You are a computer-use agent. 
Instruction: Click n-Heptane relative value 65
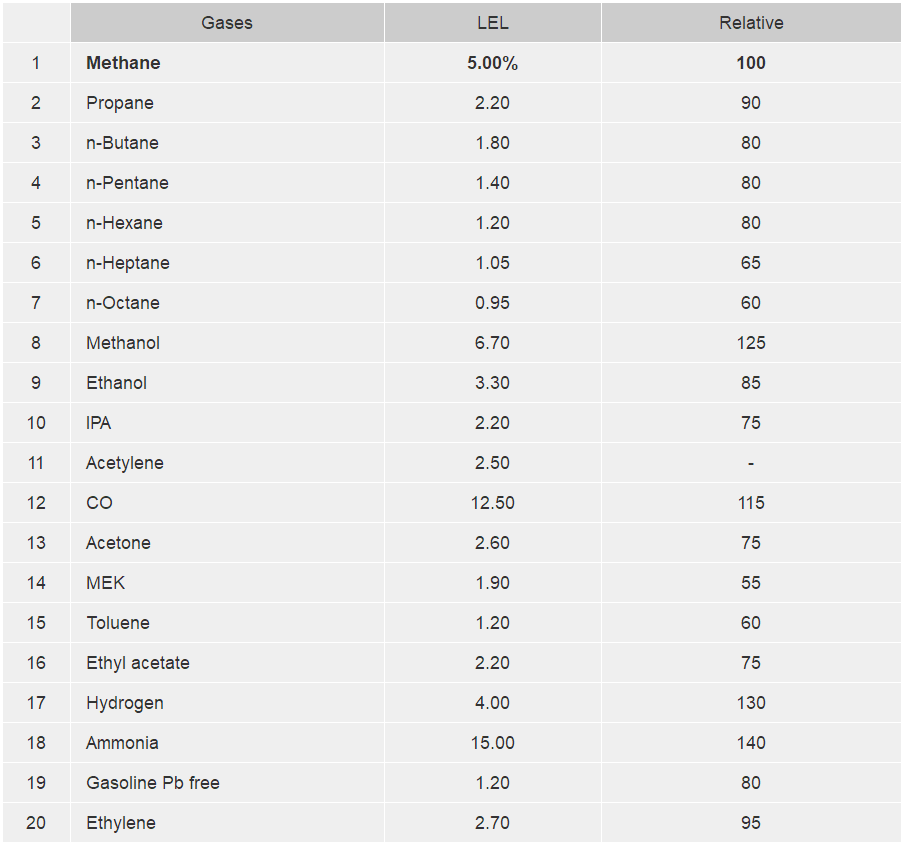click(751, 263)
